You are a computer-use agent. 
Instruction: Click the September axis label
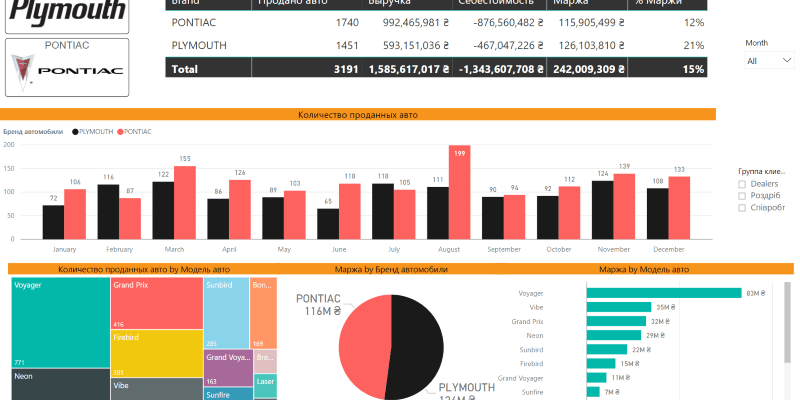tap(504, 249)
